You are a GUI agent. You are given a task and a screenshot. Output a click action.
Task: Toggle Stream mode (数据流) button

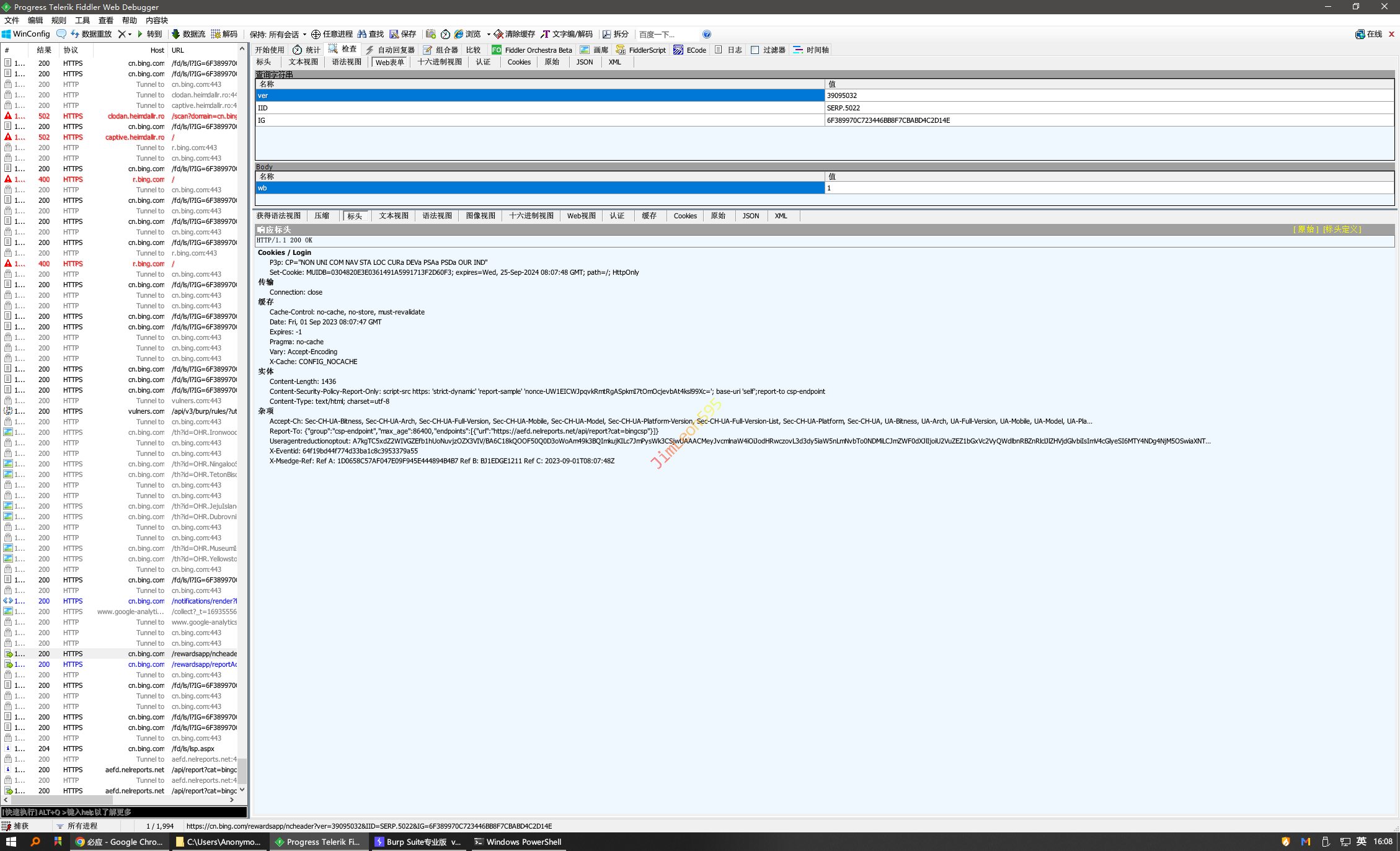[x=188, y=34]
